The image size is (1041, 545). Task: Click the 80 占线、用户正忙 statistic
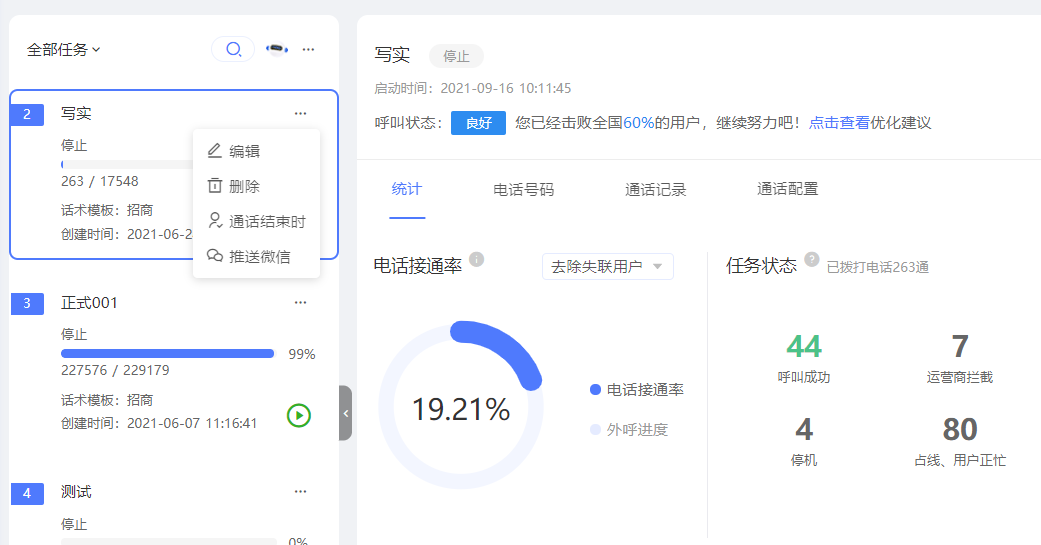(x=960, y=441)
